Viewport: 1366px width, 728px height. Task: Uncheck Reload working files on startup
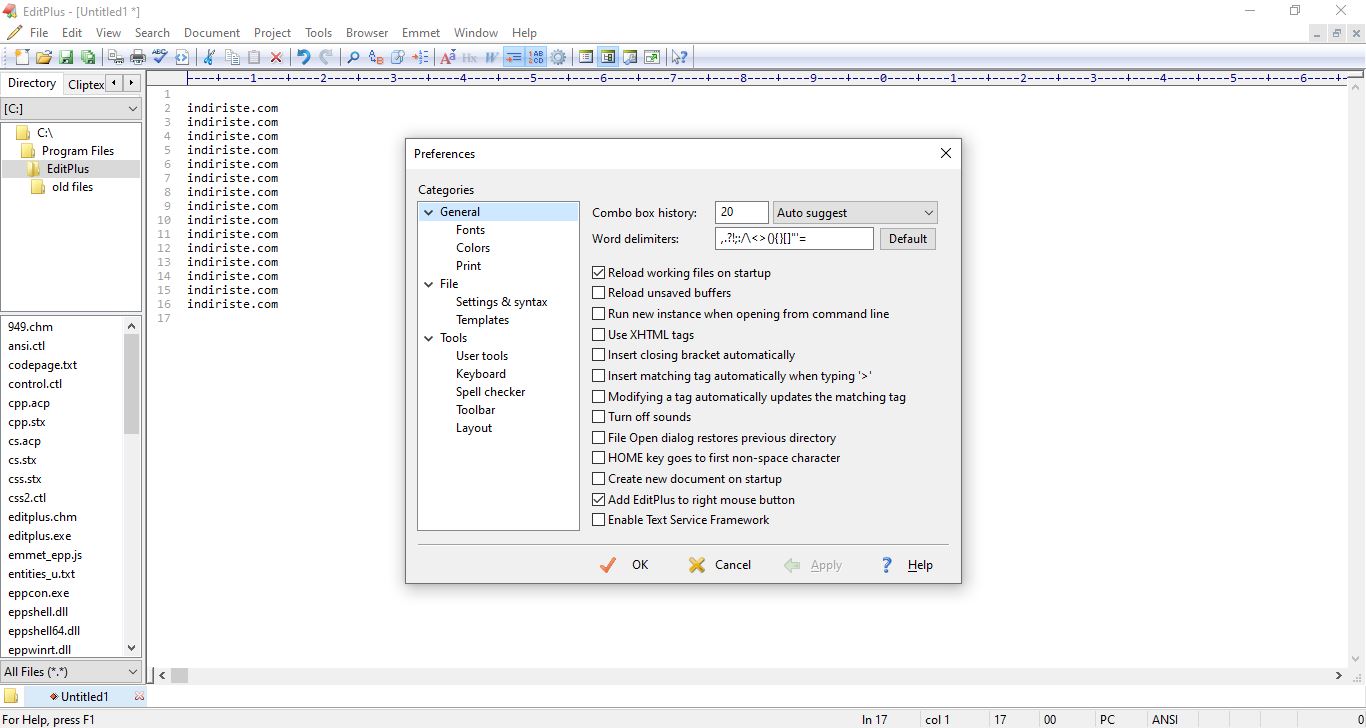(599, 272)
